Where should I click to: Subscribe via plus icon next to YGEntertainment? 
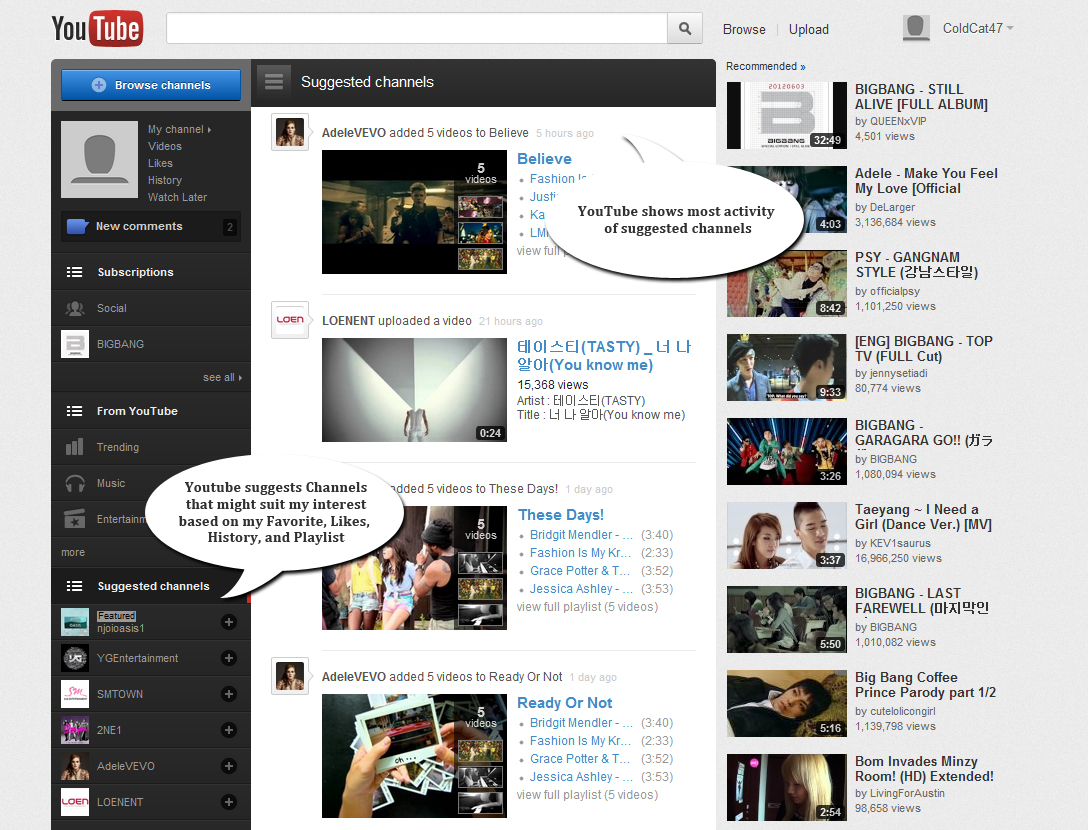pos(229,658)
